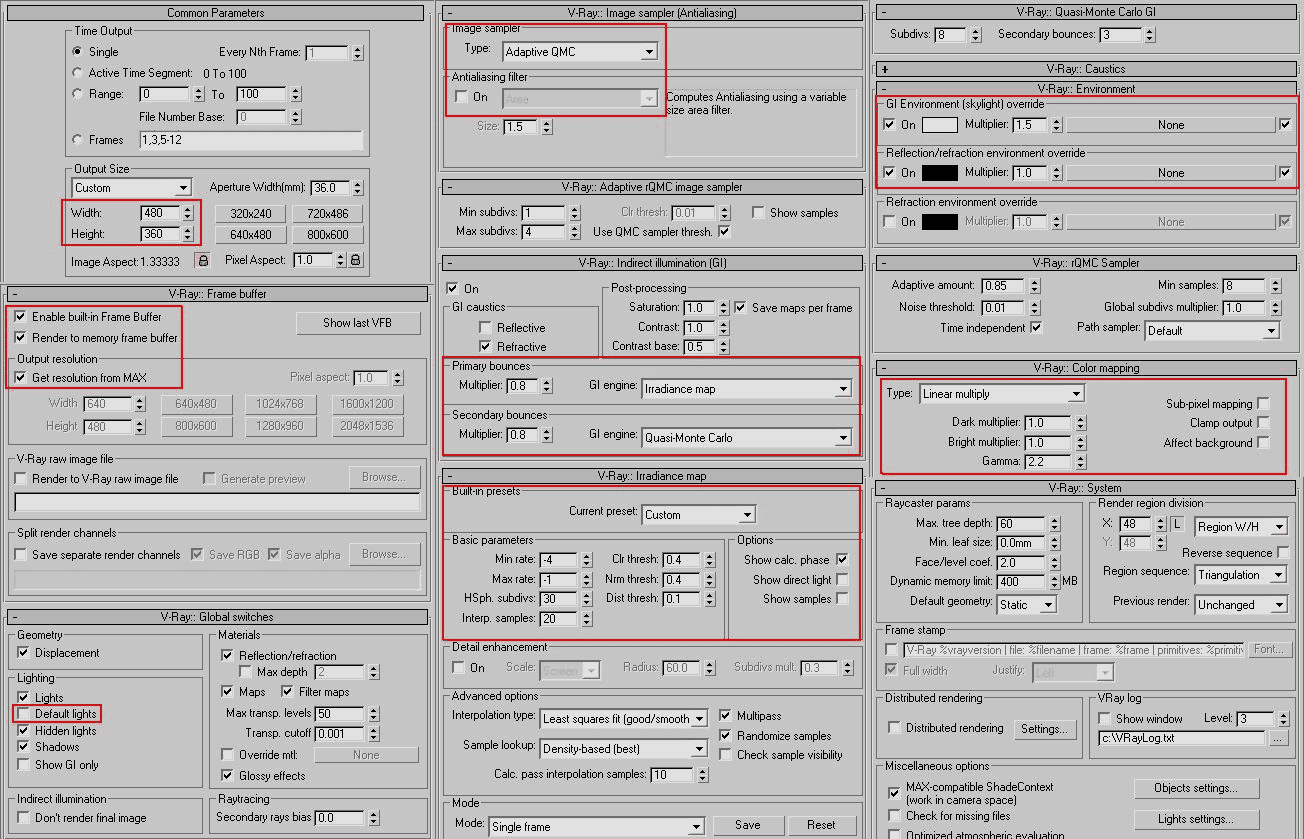
Task: Toggle Glossy effects checkbox
Action: pyautogui.click(x=227, y=776)
